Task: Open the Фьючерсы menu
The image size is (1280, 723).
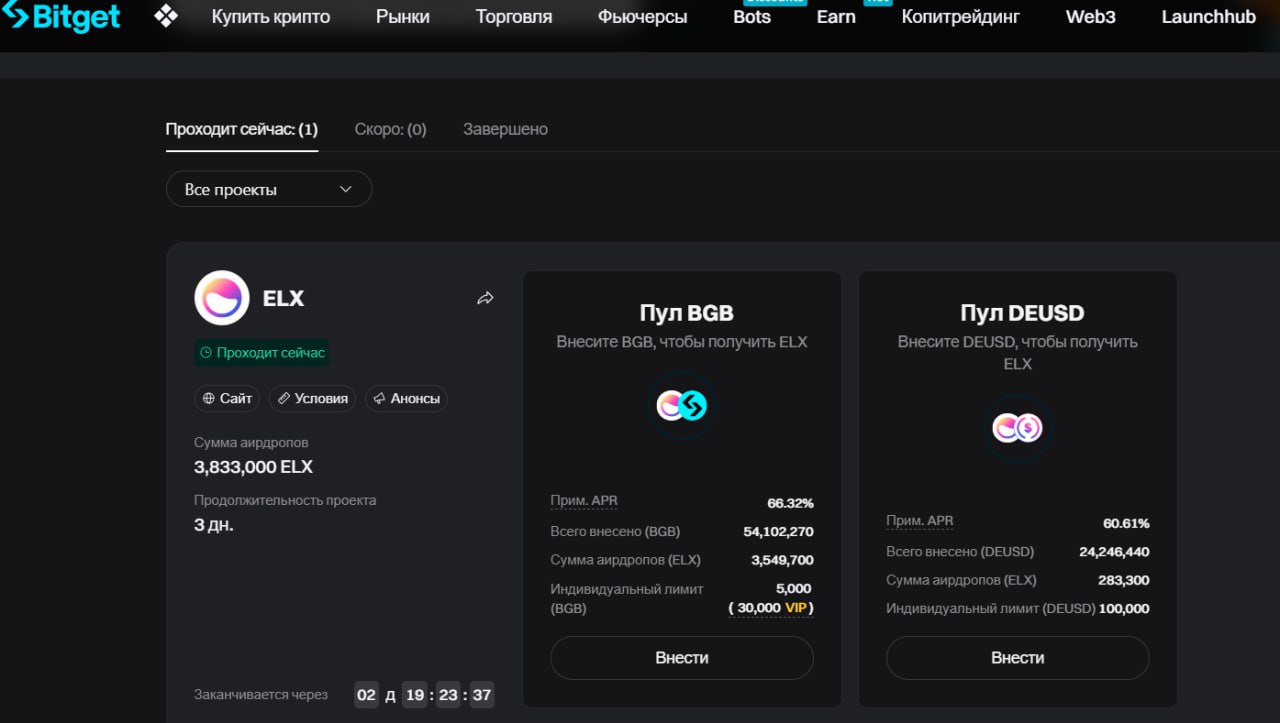Action: click(x=643, y=17)
